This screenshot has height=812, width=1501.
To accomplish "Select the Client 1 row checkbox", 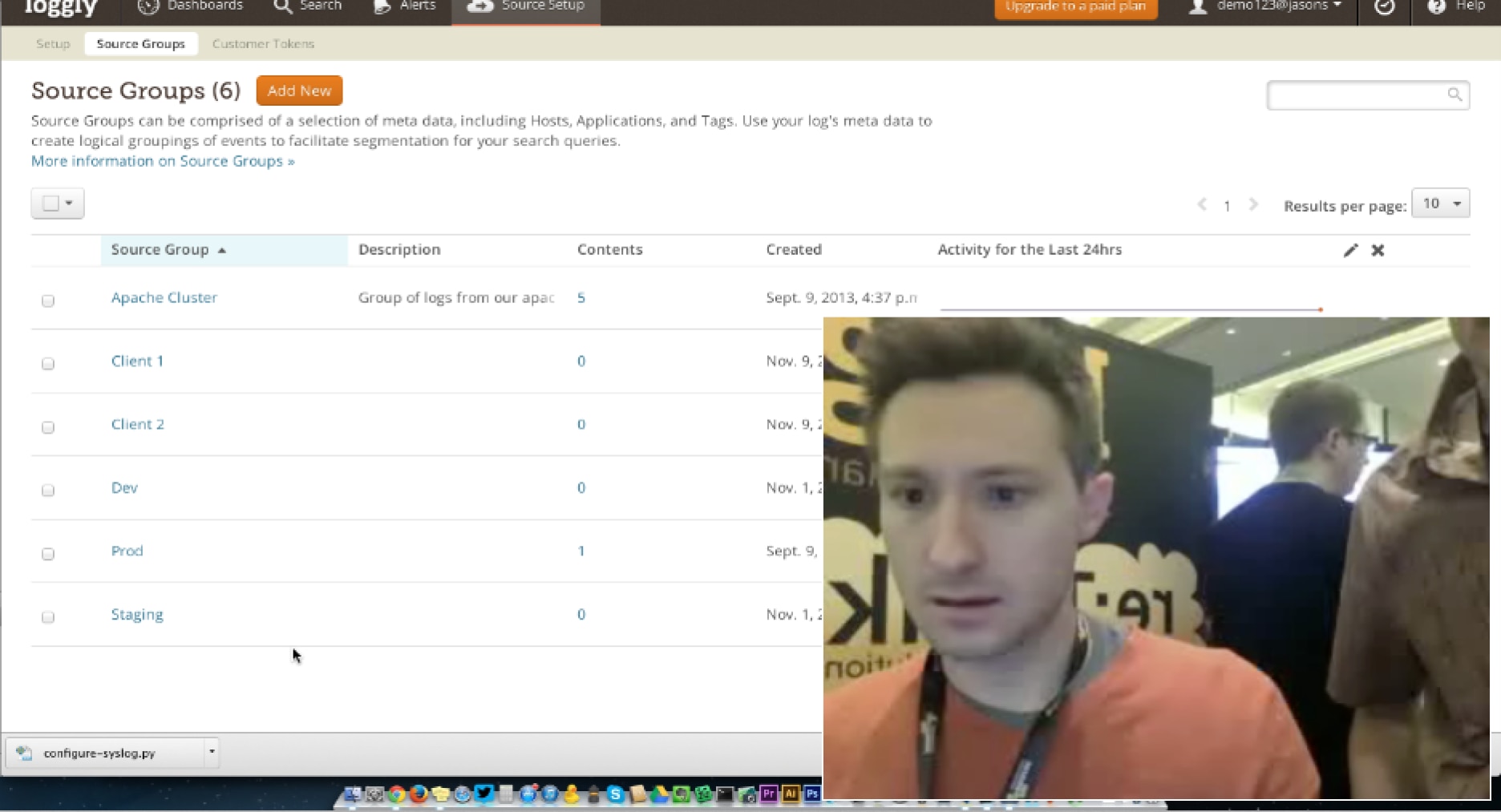I will [48, 364].
